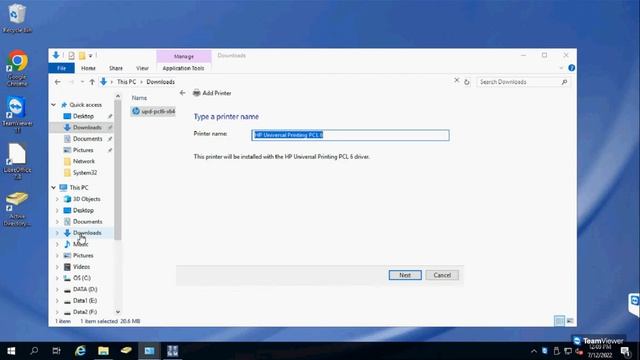Launch Internet Explorer from the taskbar

coord(80,351)
